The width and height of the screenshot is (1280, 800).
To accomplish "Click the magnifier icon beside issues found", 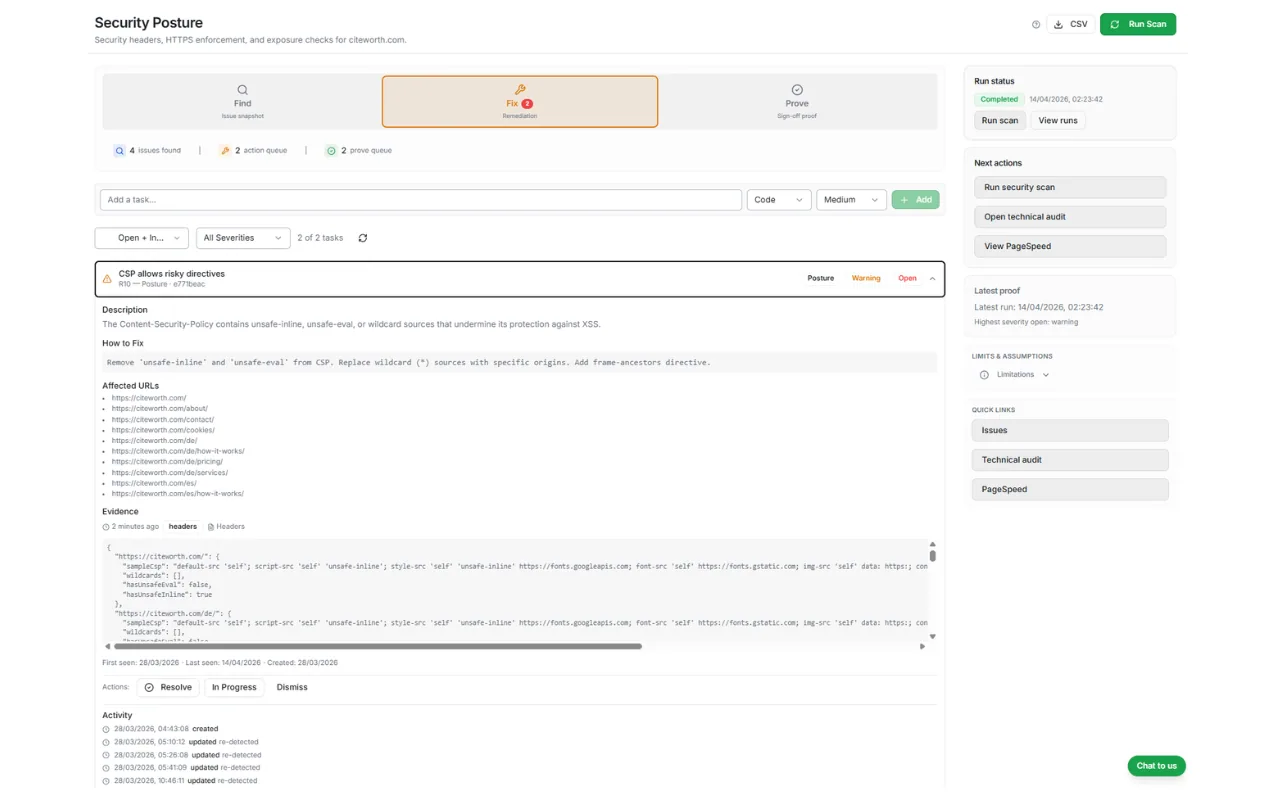I will tap(120, 151).
